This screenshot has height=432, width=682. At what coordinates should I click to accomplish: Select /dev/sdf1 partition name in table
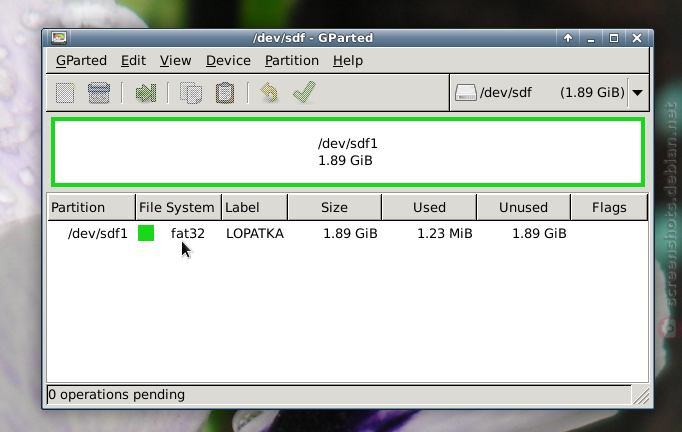(x=97, y=234)
